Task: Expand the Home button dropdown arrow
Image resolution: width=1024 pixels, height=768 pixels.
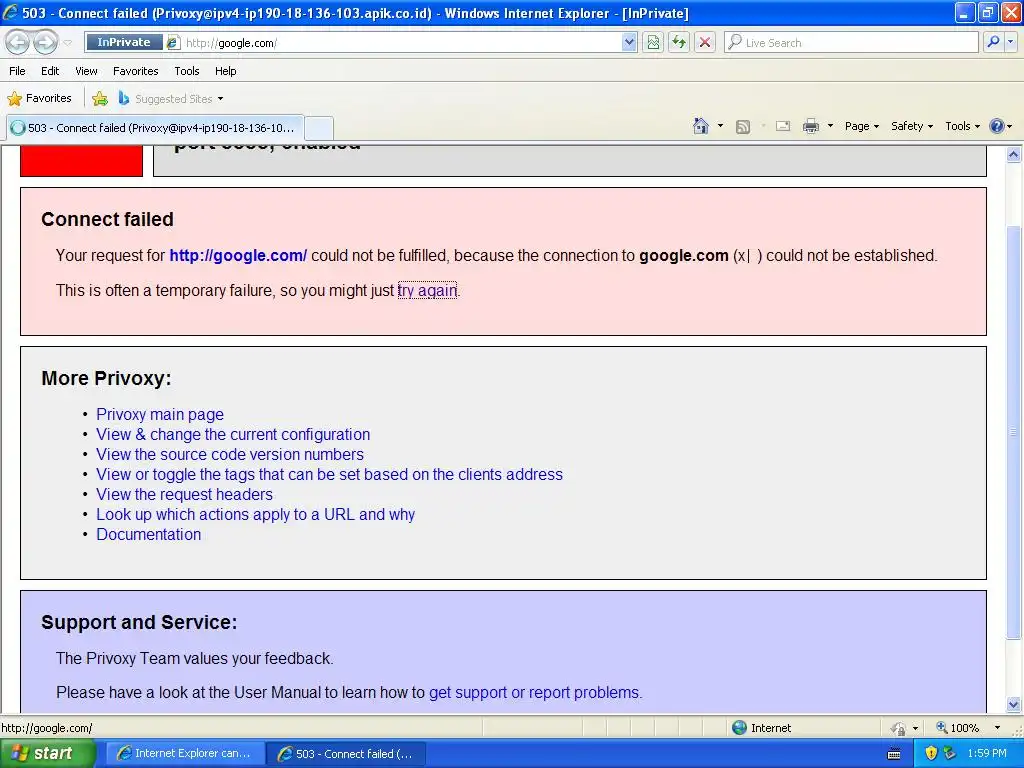Action: point(720,126)
